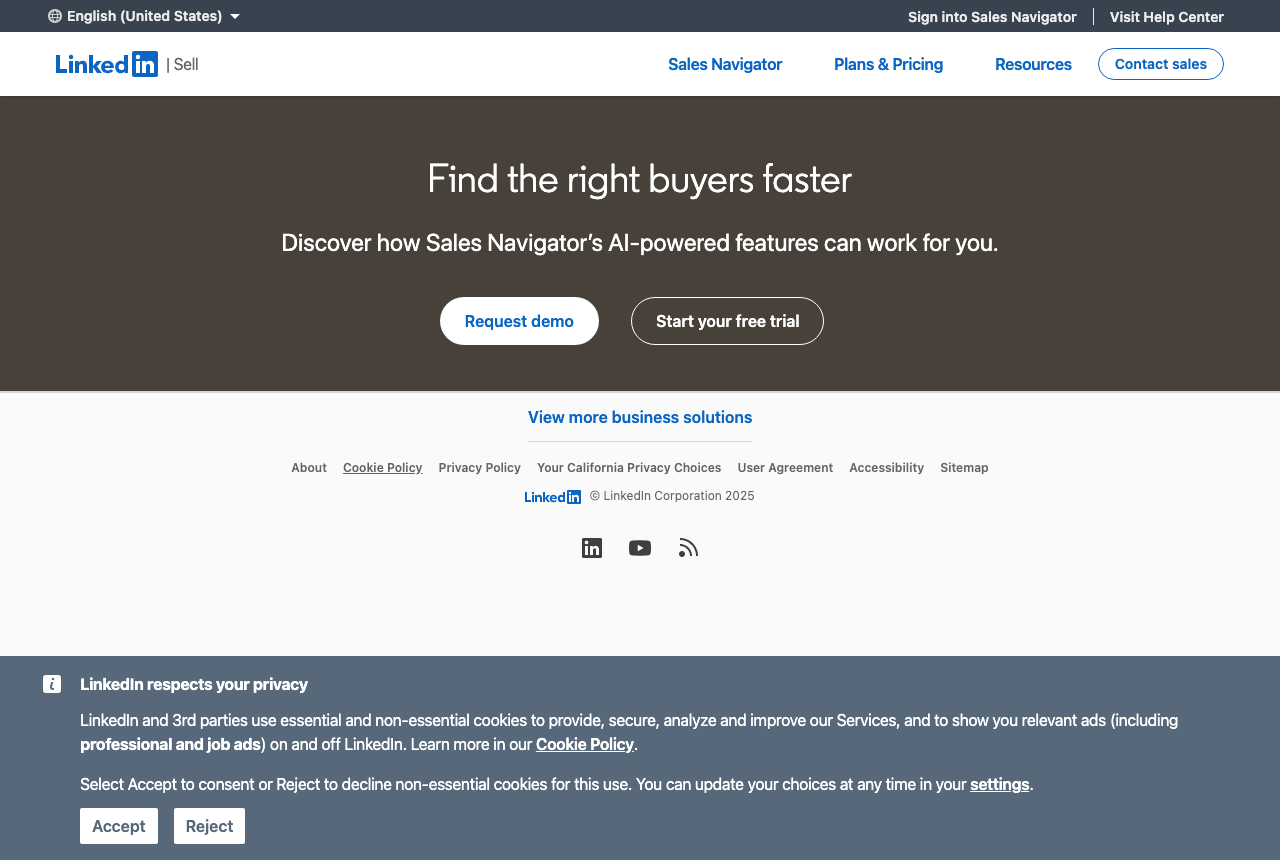Click 'LinkedIn respects your privacy' heading
The height and width of the screenshot is (860, 1280).
click(194, 684)
